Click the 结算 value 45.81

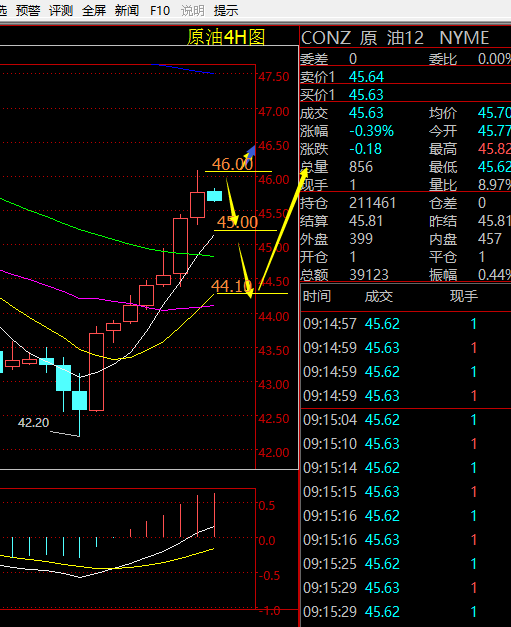(x=366, y=221)
